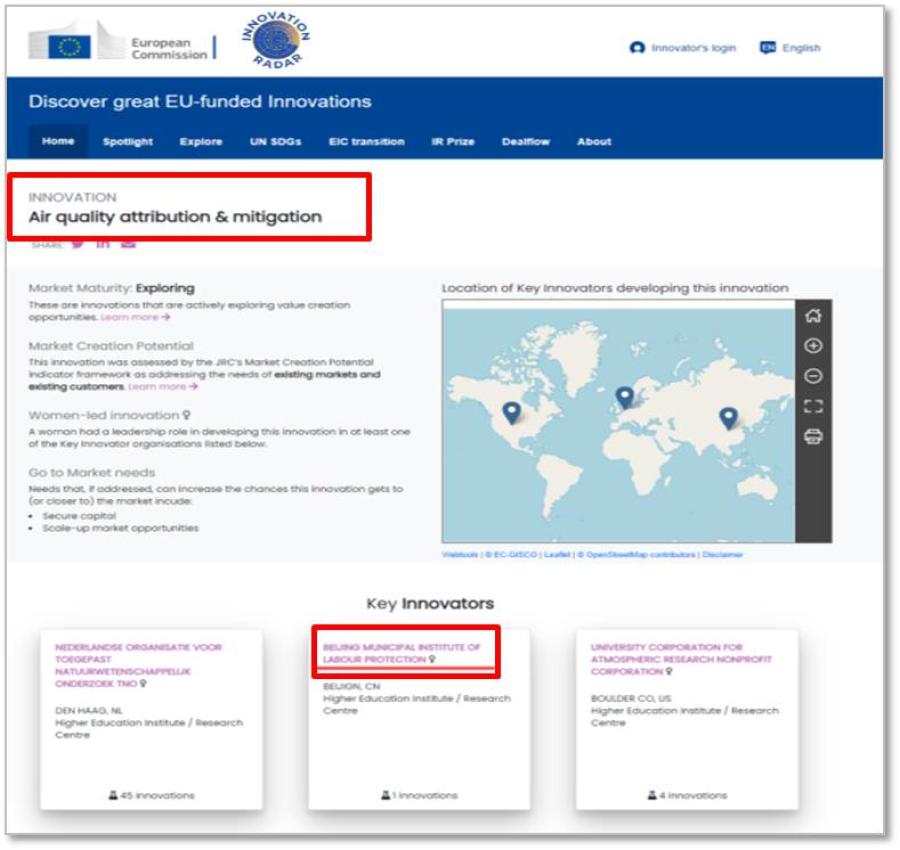This screenshot has width=900, height=850.
Task: Zoom out on the innovators map
Action: pyautogui.click(x=813, y=376)
